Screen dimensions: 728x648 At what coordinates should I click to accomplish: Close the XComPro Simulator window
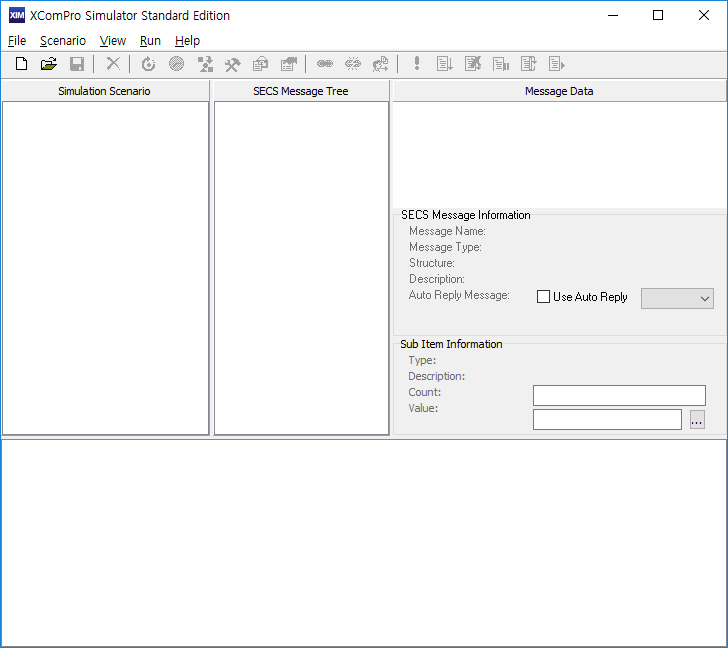pyautogui.click(x=703, y=15)
